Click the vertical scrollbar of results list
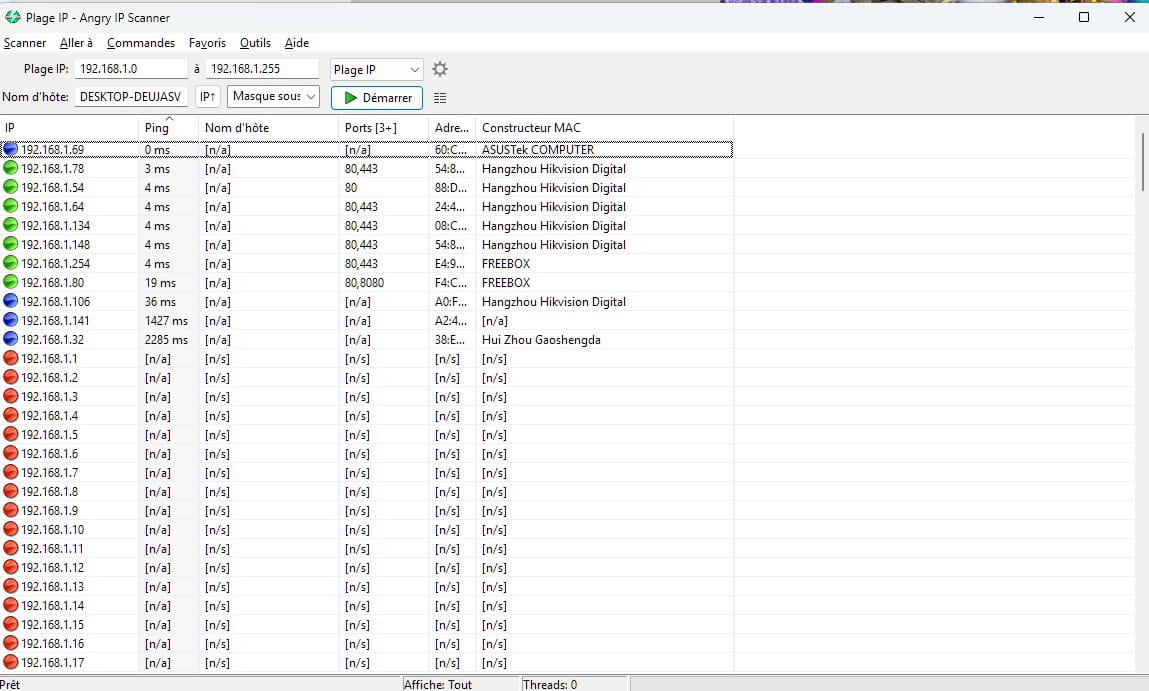Screen dimensions: 1149x691 (x=1141, y=160)
